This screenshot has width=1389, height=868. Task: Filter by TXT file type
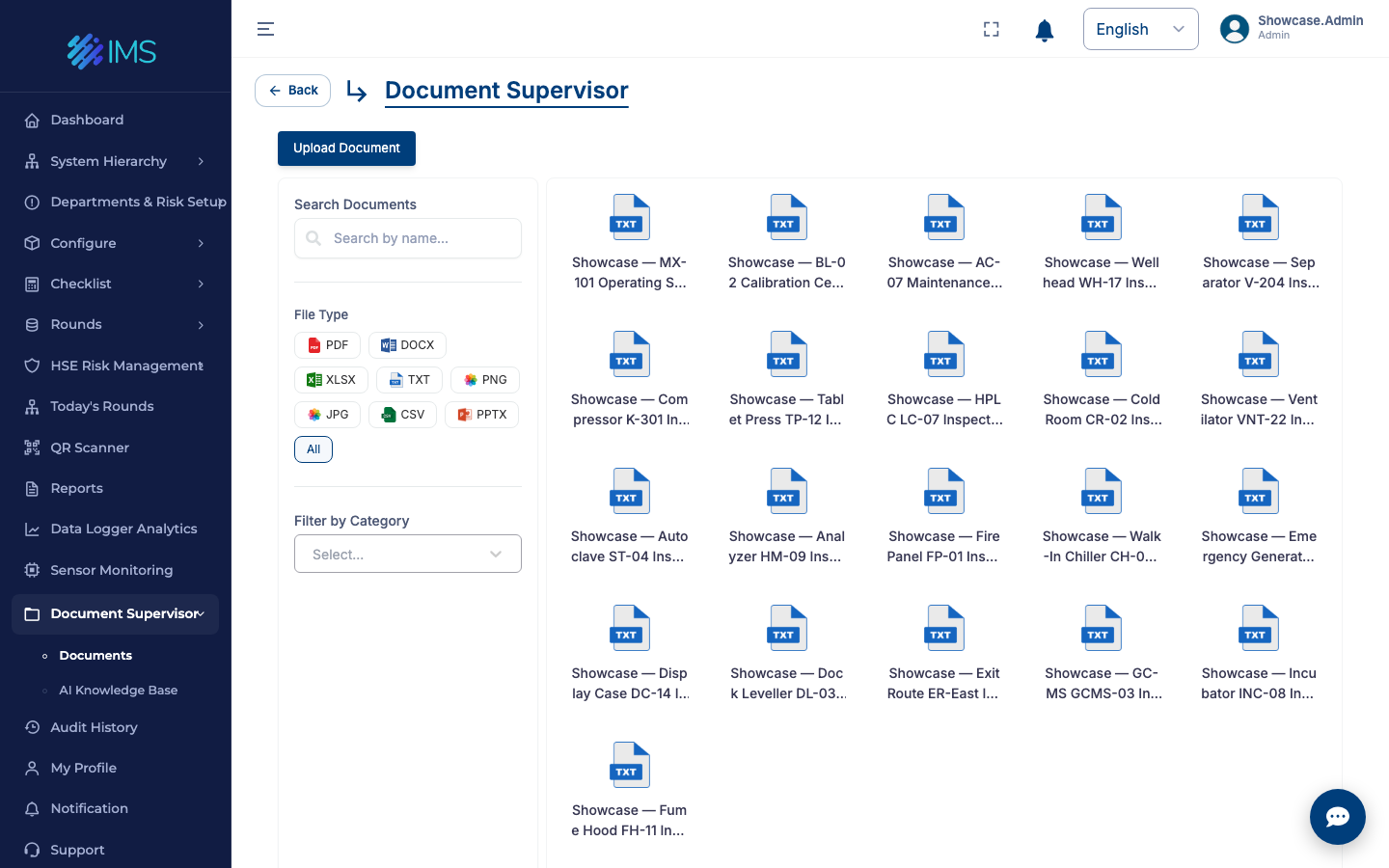[x=409, y=380]
